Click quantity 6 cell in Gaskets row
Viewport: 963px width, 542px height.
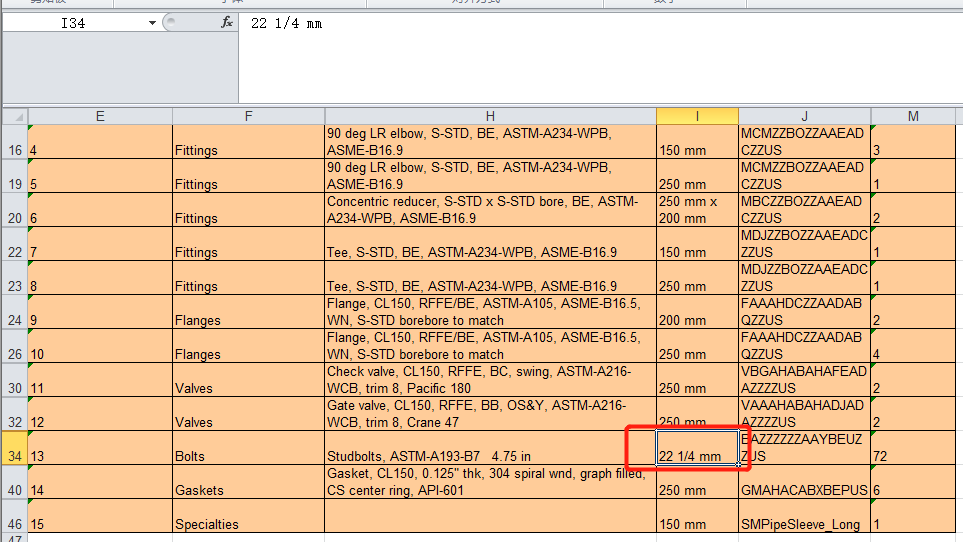[x=913, y=482]
